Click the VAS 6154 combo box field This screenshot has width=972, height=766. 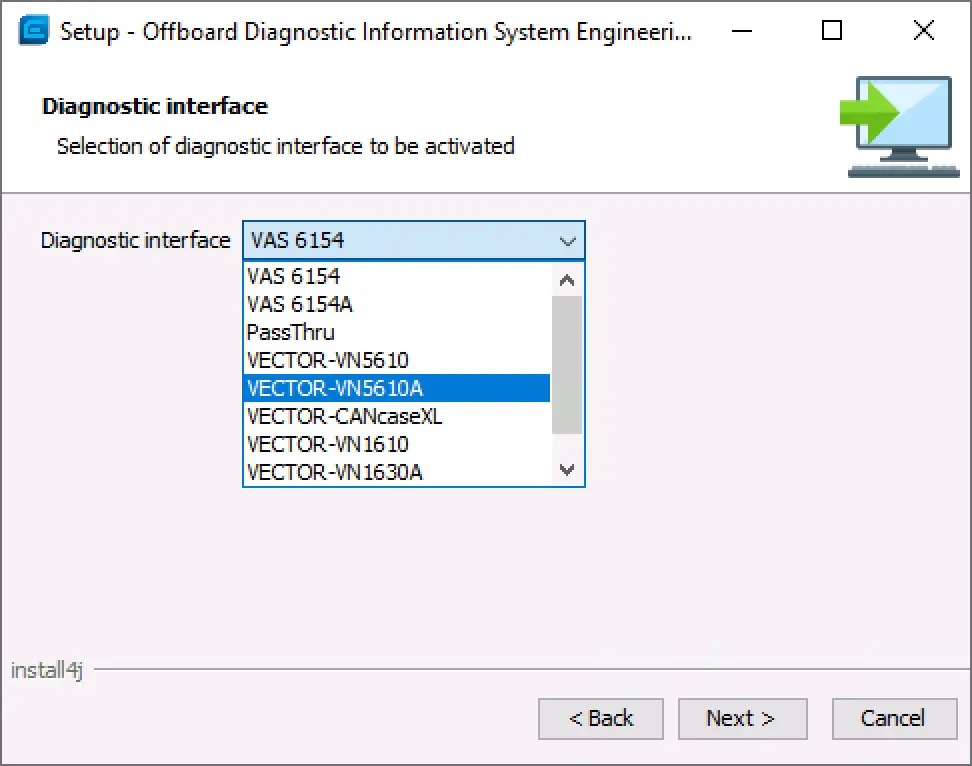point(398,241)
